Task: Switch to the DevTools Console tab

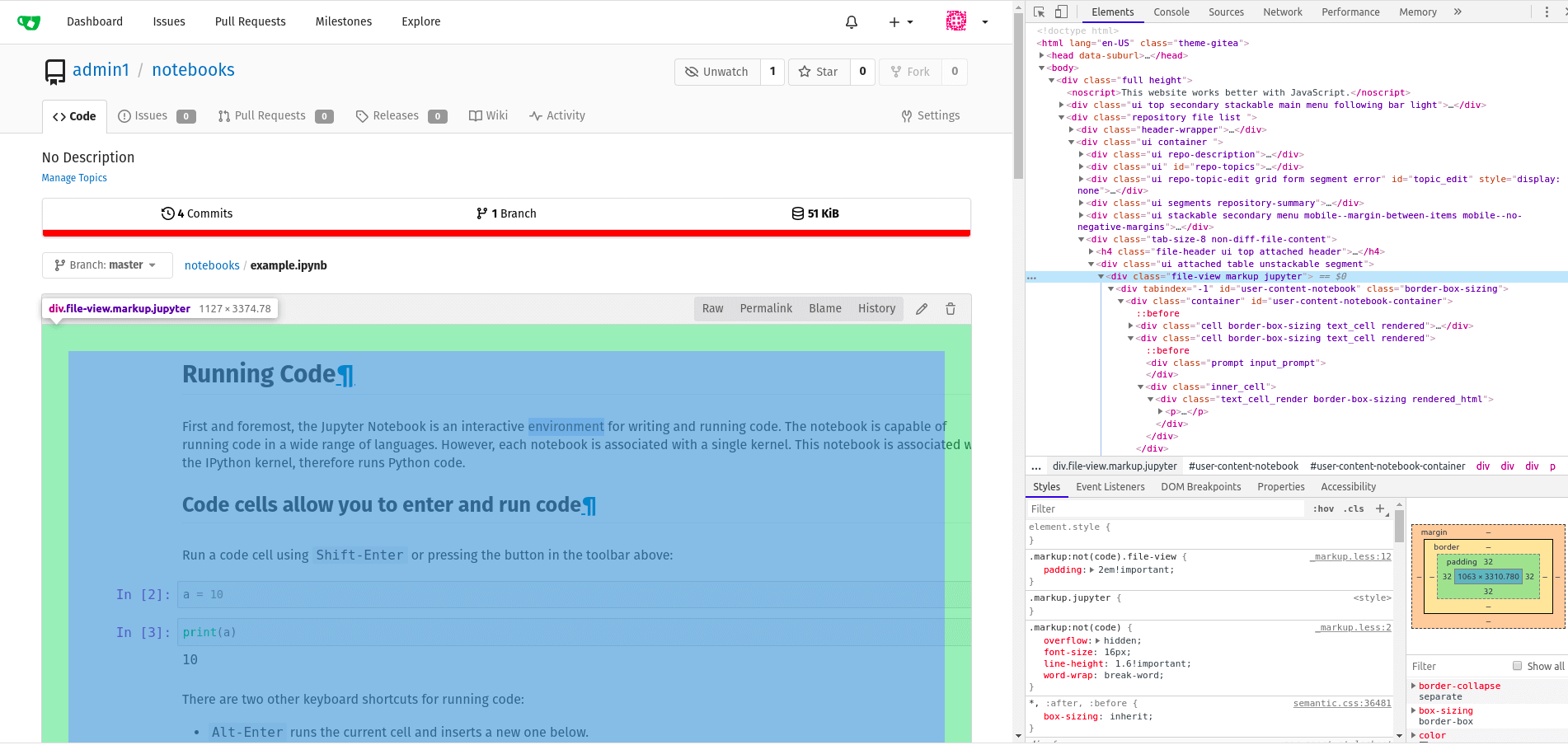Action: coord(1171,12)
